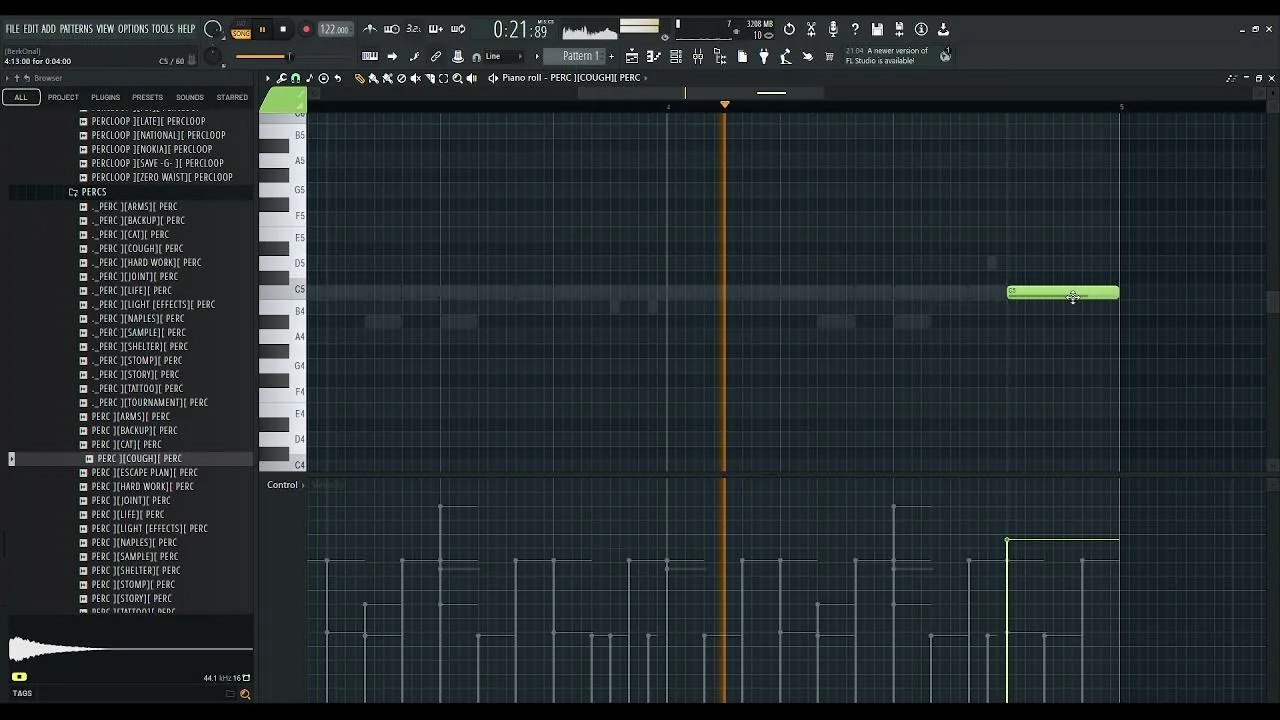Open piano roll wrench tools icon

tap(282, 78)
